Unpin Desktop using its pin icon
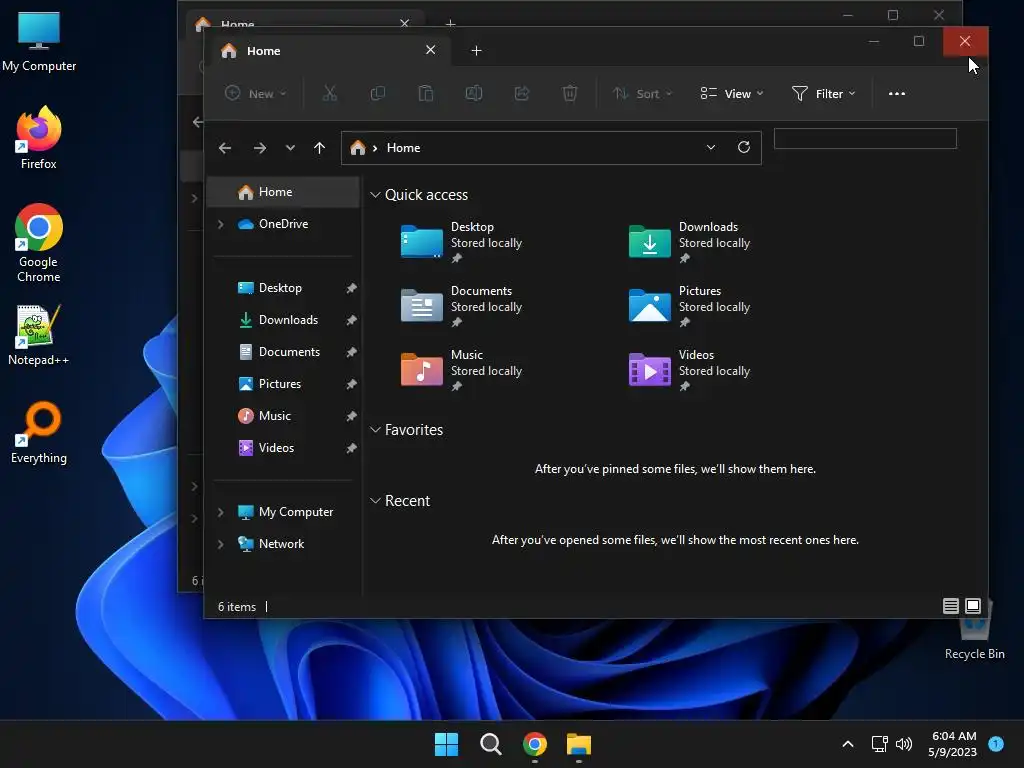Viewport: 1024px width, 768px height. coord(351,288)
